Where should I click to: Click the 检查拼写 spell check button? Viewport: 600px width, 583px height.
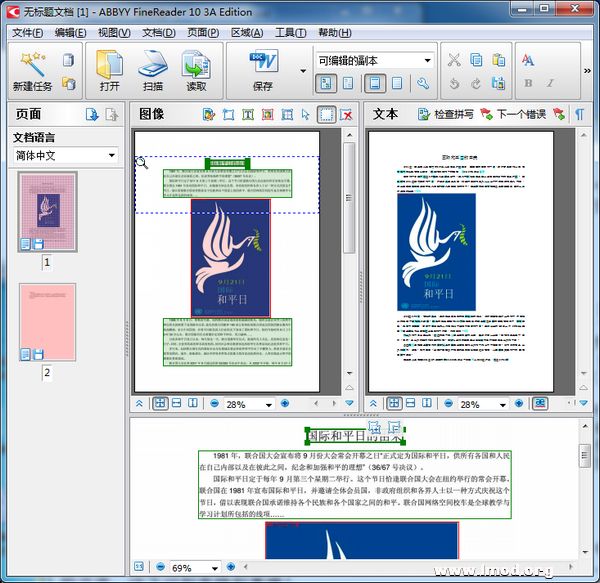tap(445, 115)
